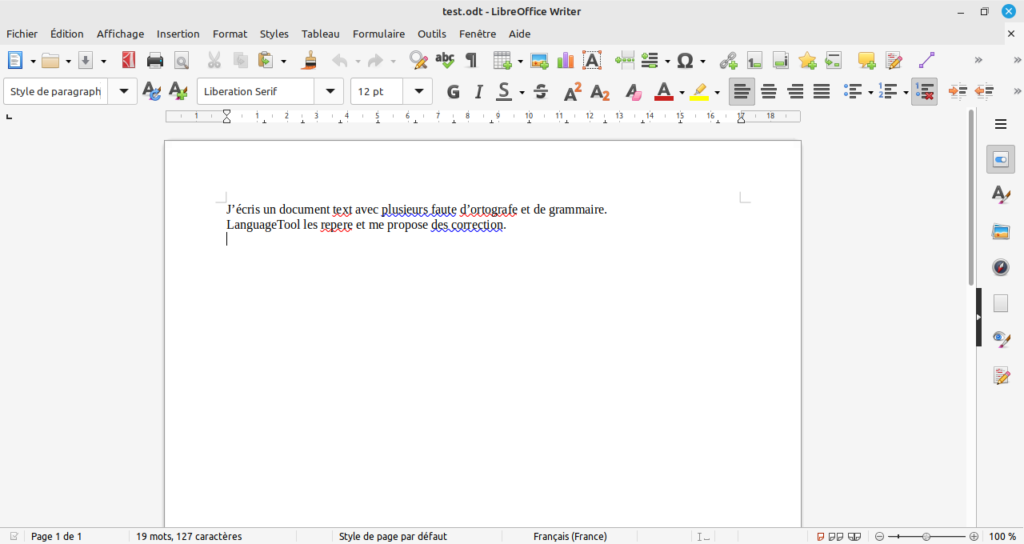The width and height of the screenshot is (1024, 544).
Task: Insert chart icon
Action: pyautogui.click(x=566, y=60)
